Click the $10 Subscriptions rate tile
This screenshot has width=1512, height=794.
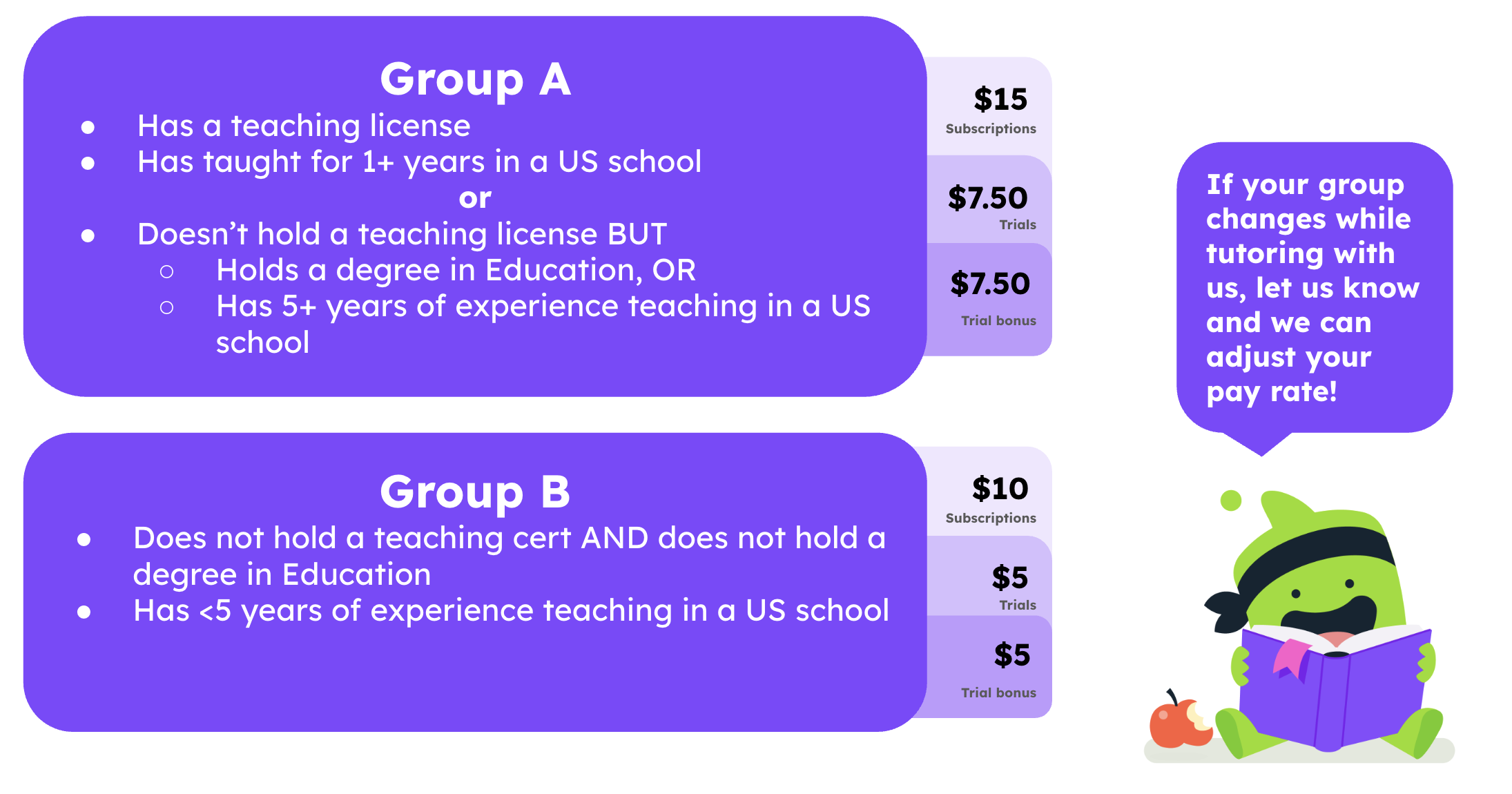[x=989, y=492]
